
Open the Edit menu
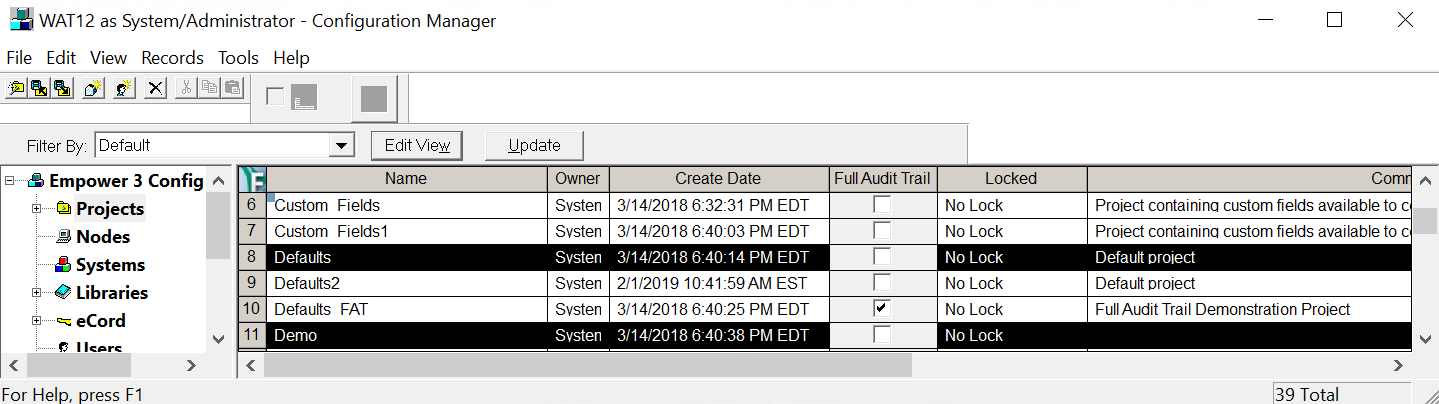point(61,58)
